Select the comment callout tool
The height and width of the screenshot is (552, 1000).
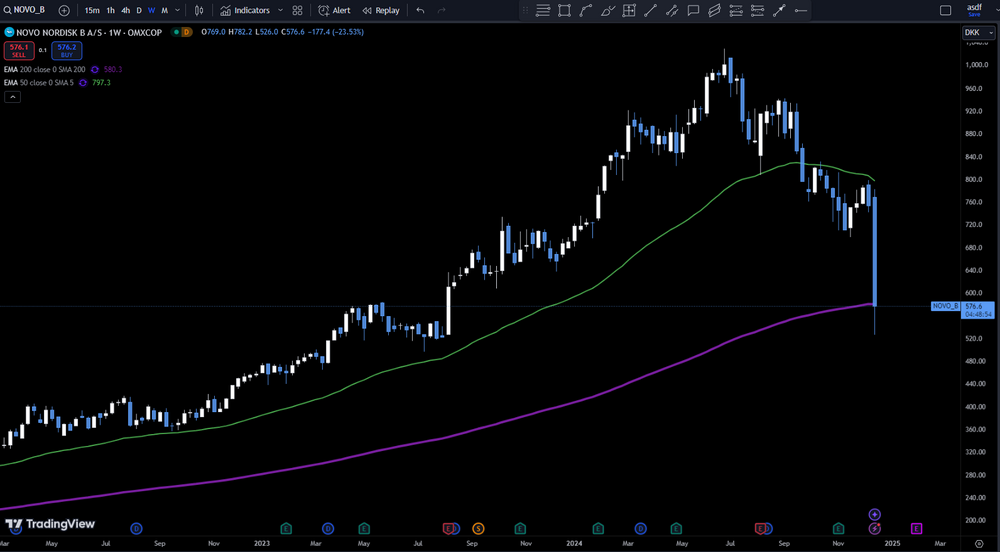[x=693, y=10]
